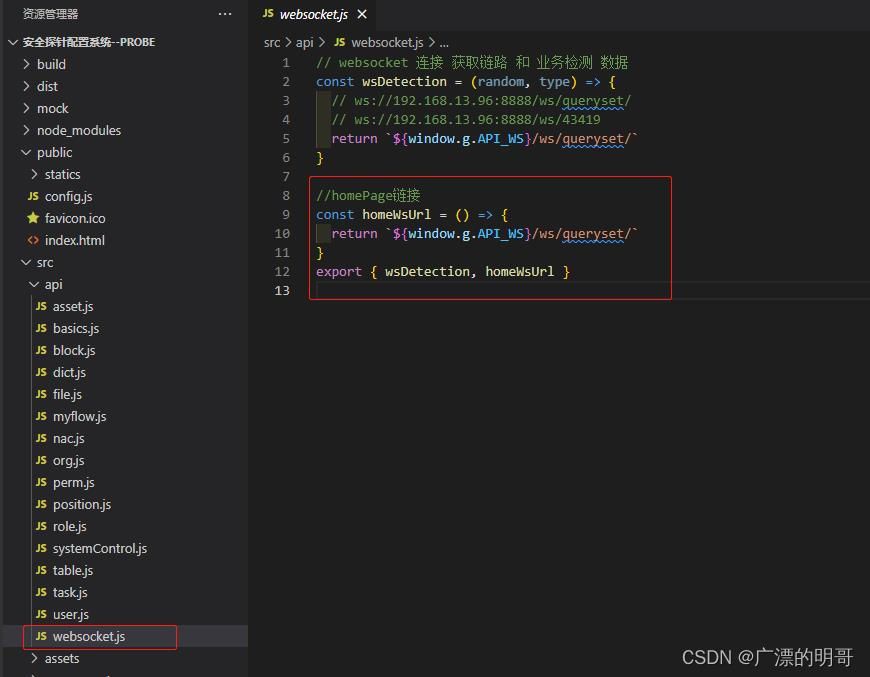Expand the build folder
The width and height of the screenshot is (870, 677).
51,64
